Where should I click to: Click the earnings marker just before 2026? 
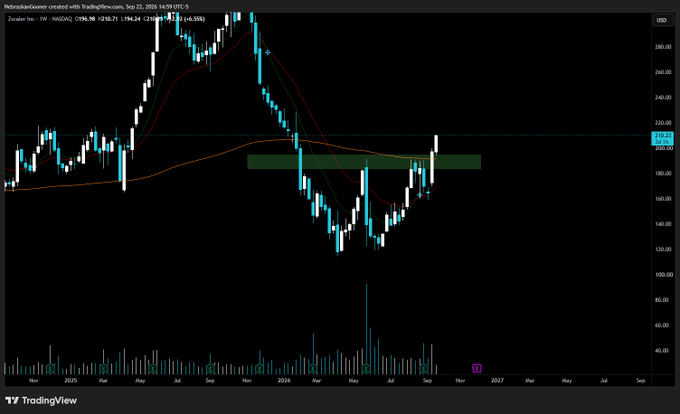click(259, 369)
